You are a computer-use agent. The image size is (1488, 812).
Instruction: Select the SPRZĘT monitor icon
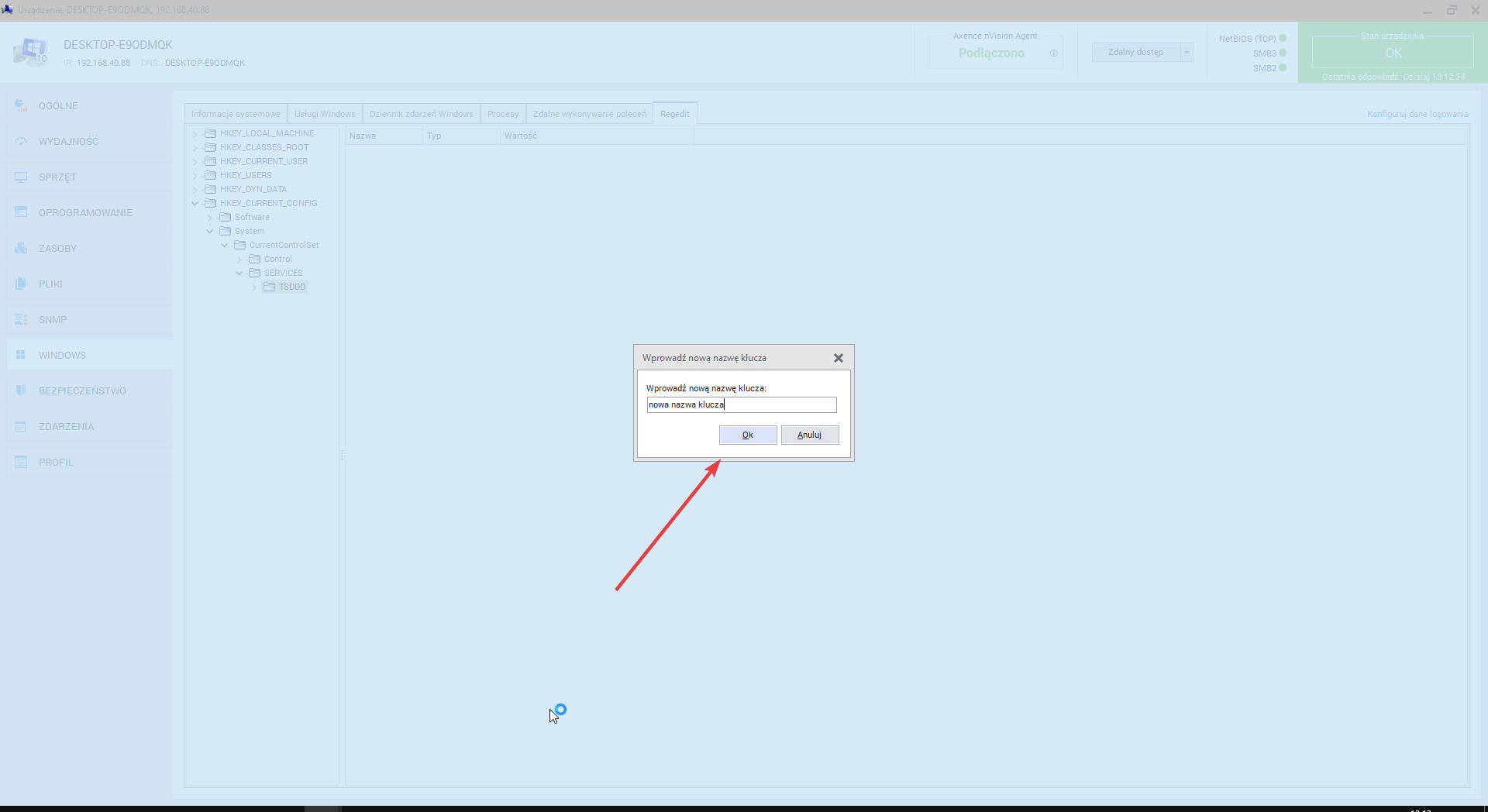[x=21, y=177]
